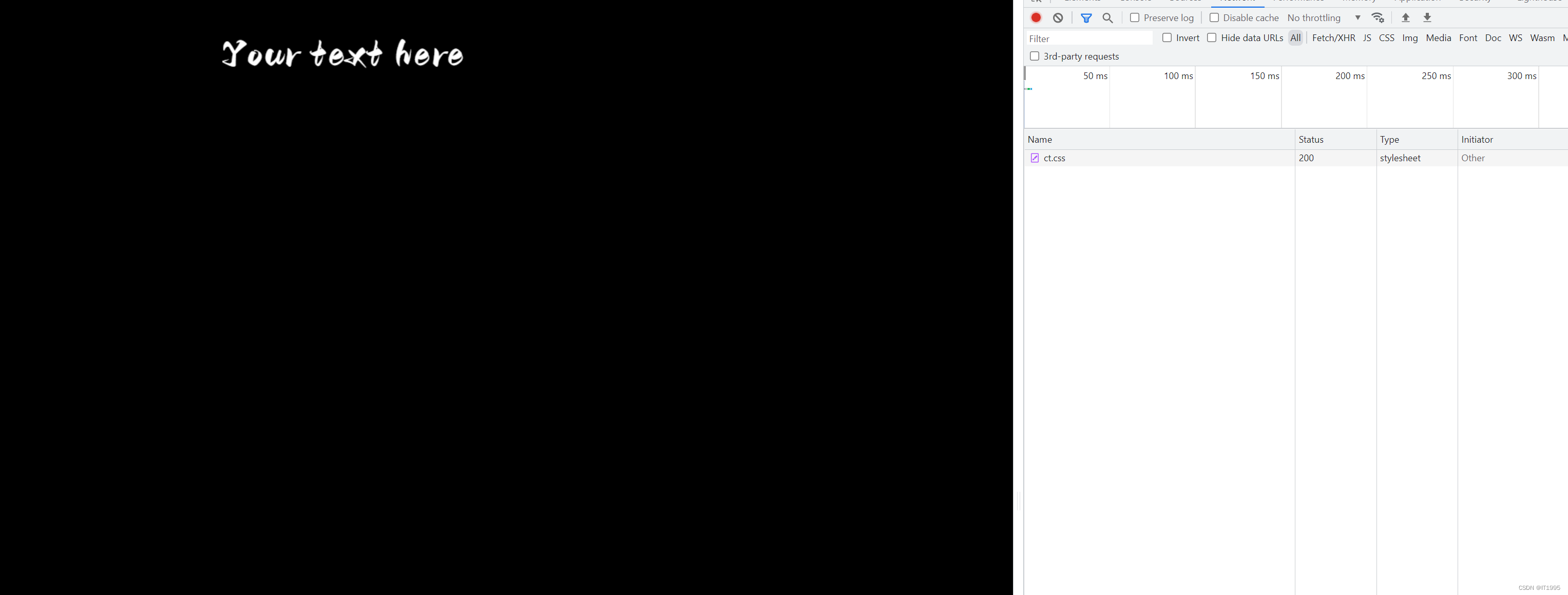Filter requests by Wasm type
Viewport: 1568px width, 595px height.
[1542, 37]
